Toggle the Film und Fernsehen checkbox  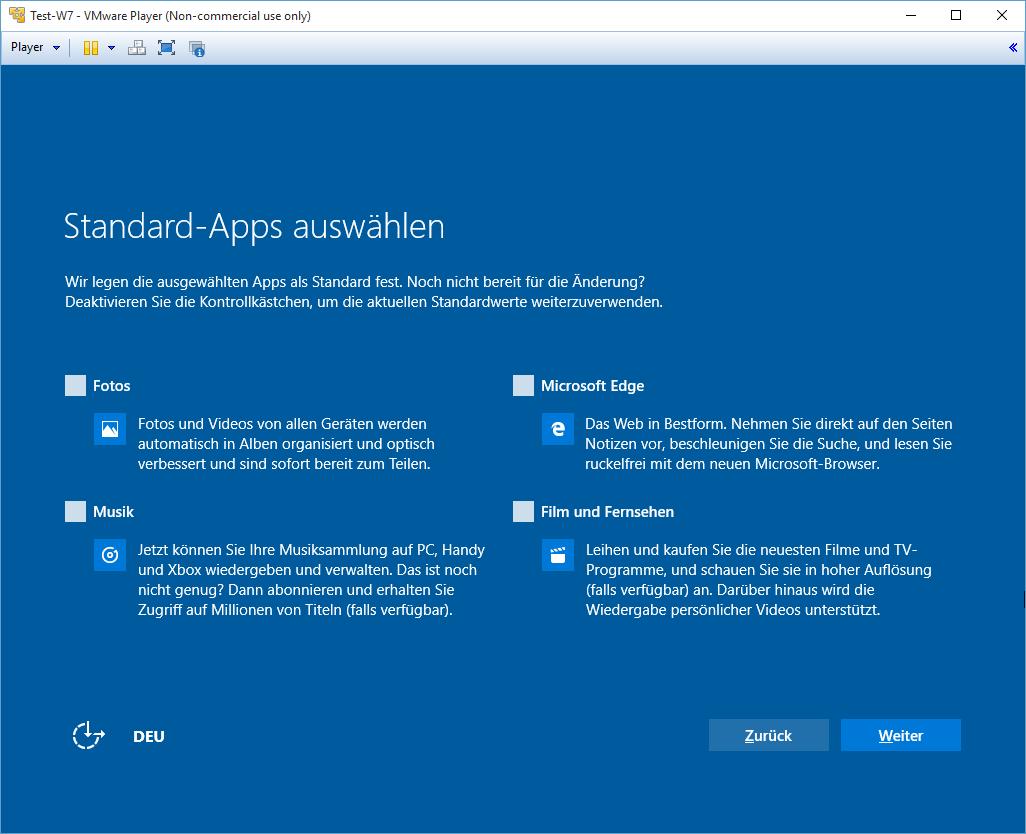[x=523, y=512]
